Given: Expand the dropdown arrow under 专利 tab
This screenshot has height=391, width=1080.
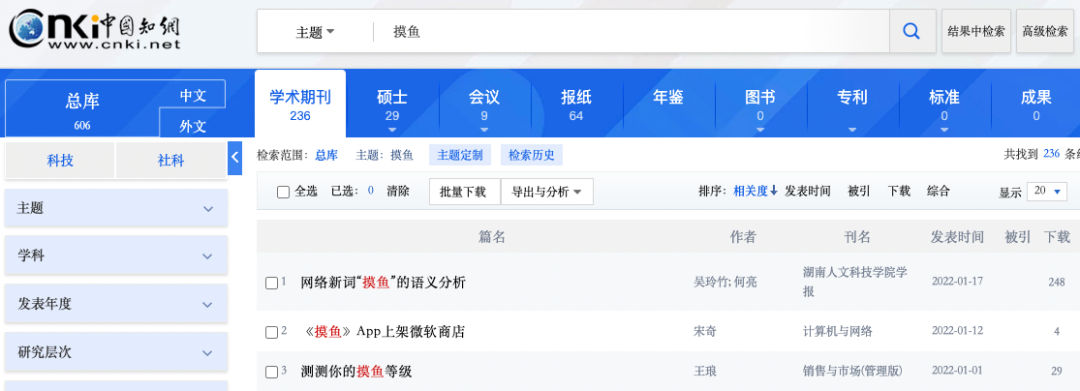Looking at the screenshot, I should coord(852,129).
